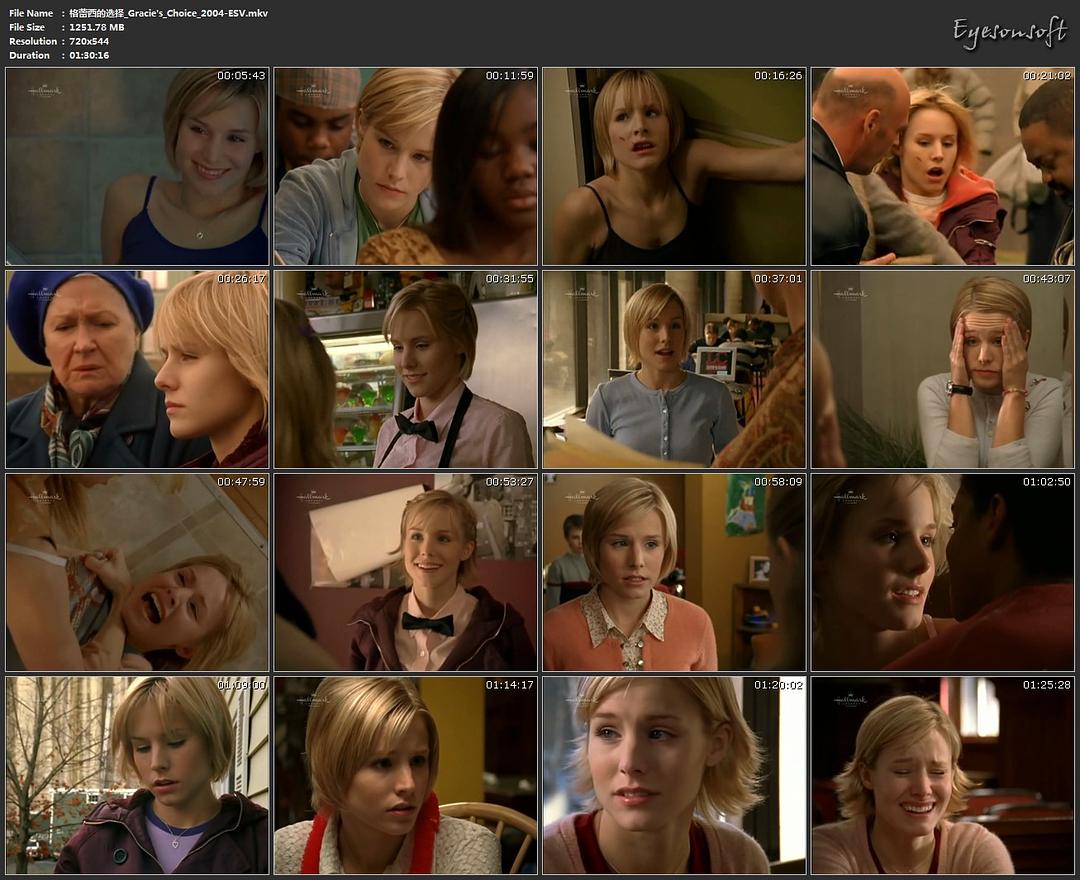Click the thumbnail stamped 00:47:59

pos(137,572)
